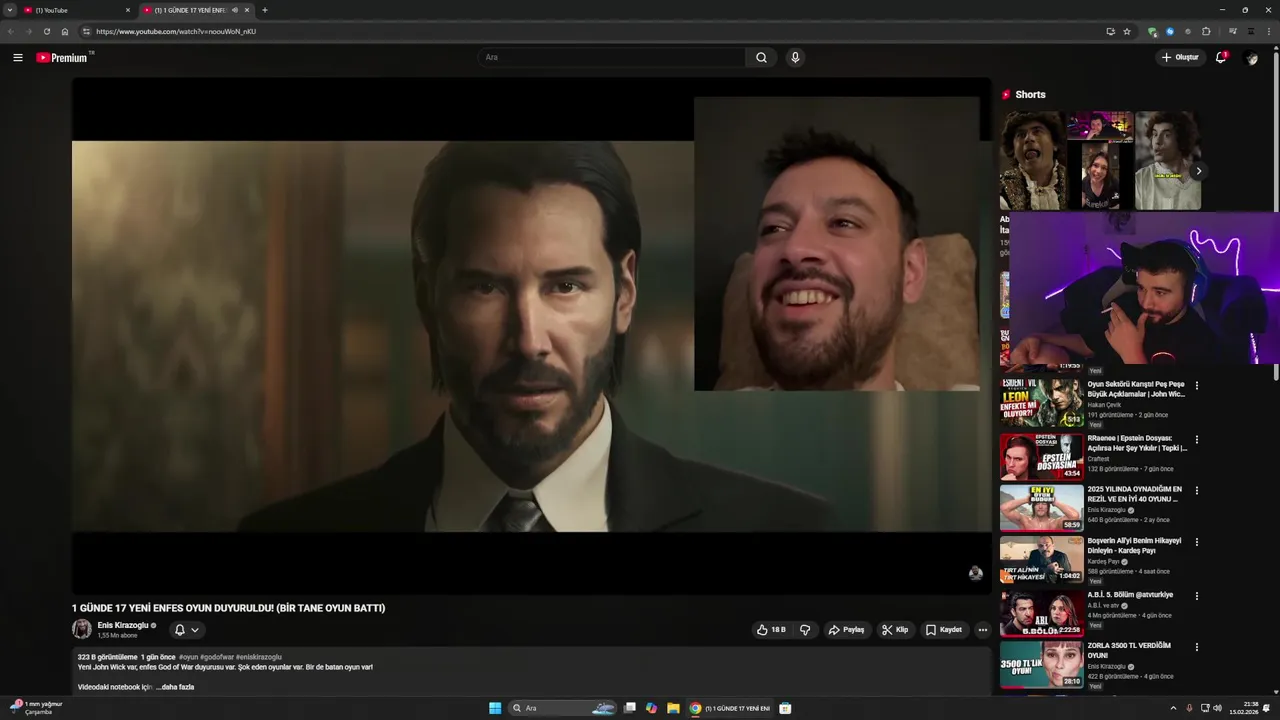
Task: Open options for A.B.İ. 5. Bölüm video
Action: point(1197,595)
